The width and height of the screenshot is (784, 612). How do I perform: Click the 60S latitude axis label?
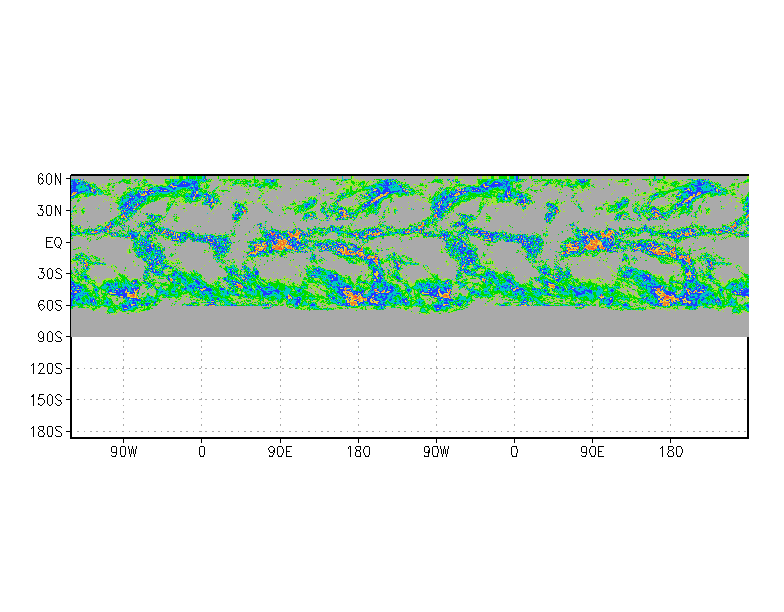coord(50,306)
